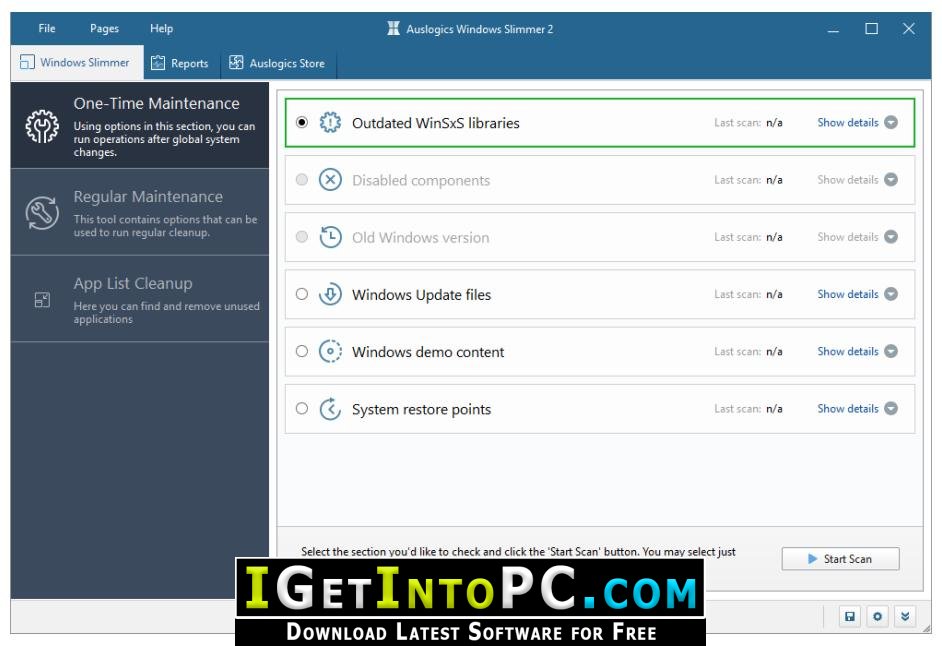942x646 pixels.
Task: Click the Regular Maintenance wrench icon
Action: coord(42,213)
